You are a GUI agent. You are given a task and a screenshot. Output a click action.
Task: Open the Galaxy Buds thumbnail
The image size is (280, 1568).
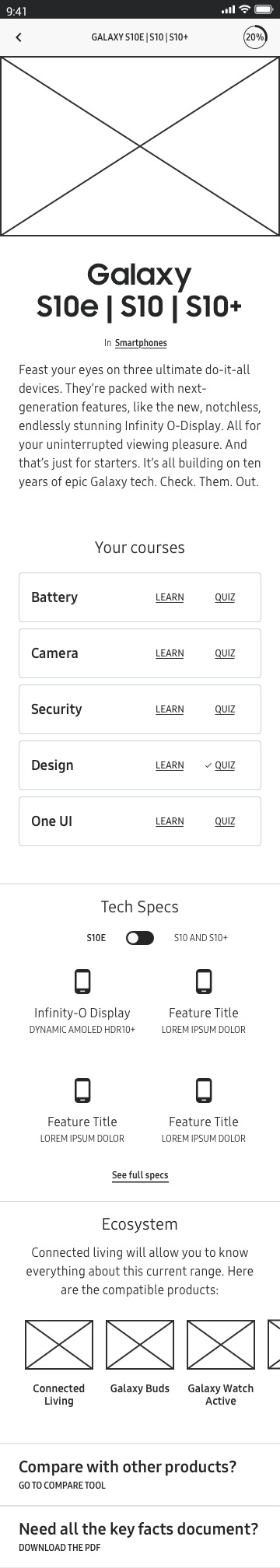click(x=140, y=1344)
